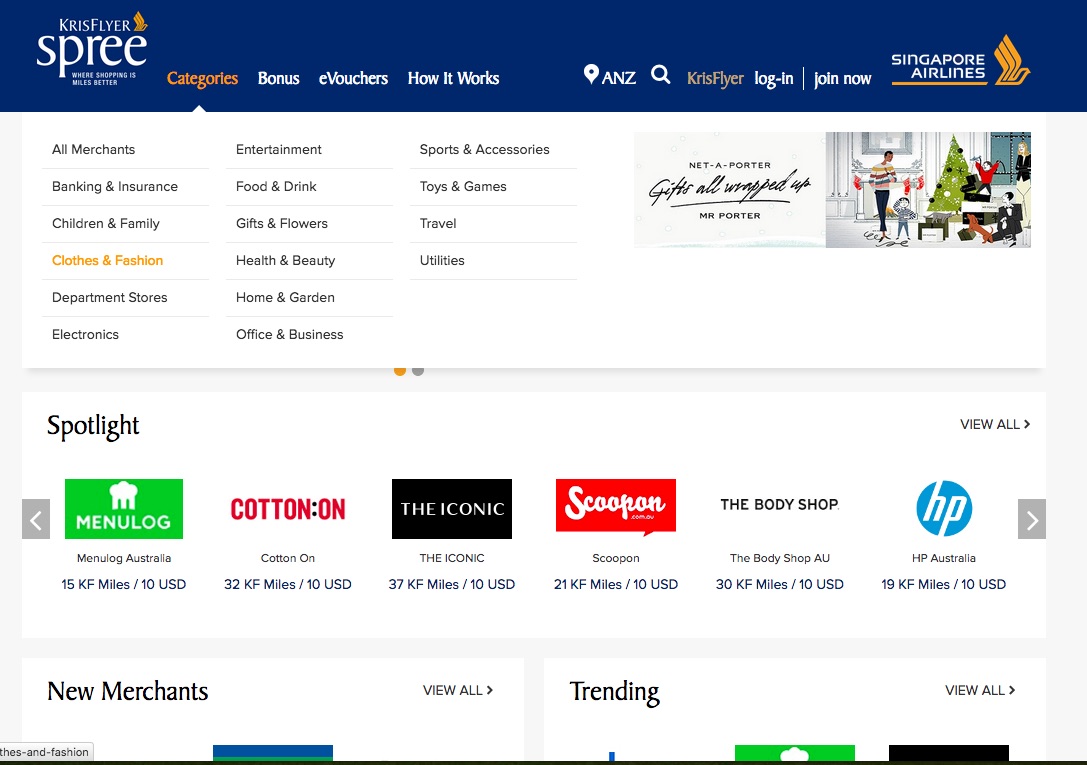The height and width of the screenshot is (765, 1087).
Task: Click 30 KF Miles / 10 USD
Action: [780, 585]
